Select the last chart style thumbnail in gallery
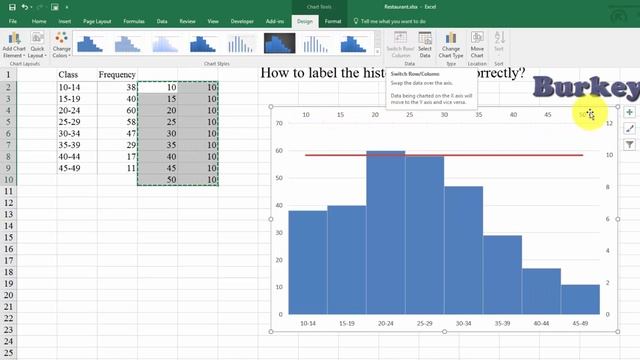 [x=353, y=44]
